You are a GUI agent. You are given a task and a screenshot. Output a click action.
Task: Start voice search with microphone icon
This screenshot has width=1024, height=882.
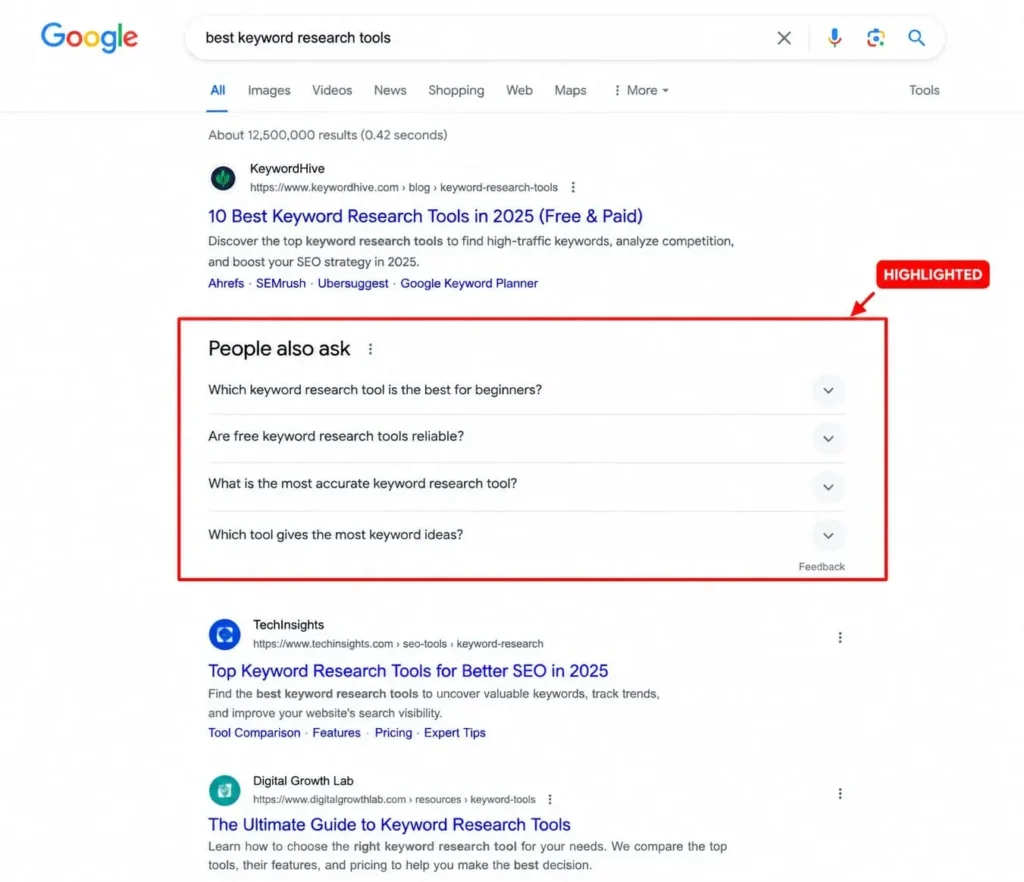tap(834, 38)
